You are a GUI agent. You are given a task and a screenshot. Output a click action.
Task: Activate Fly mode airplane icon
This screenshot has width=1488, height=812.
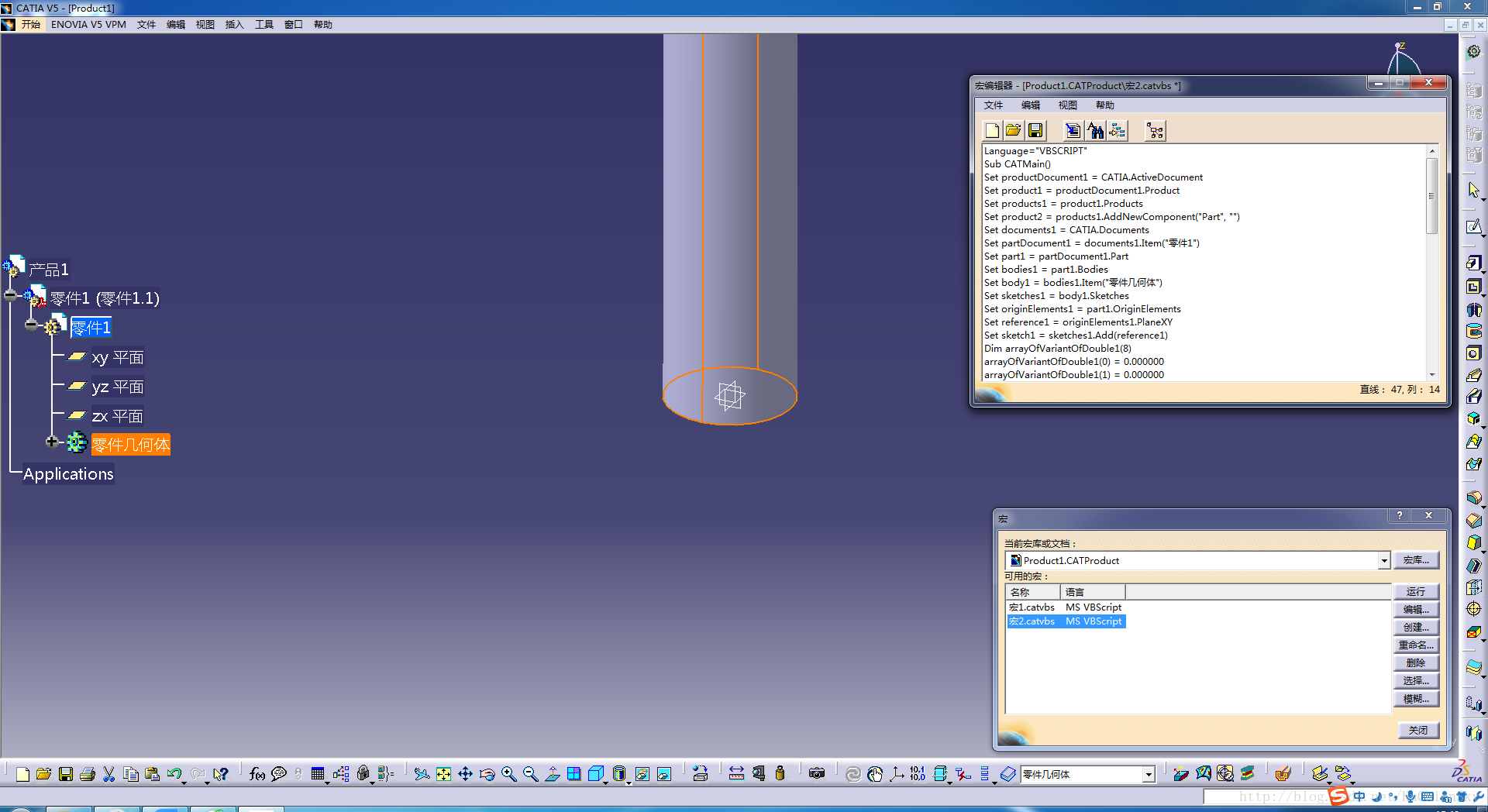pyautogui.click(x=422, y=774)
